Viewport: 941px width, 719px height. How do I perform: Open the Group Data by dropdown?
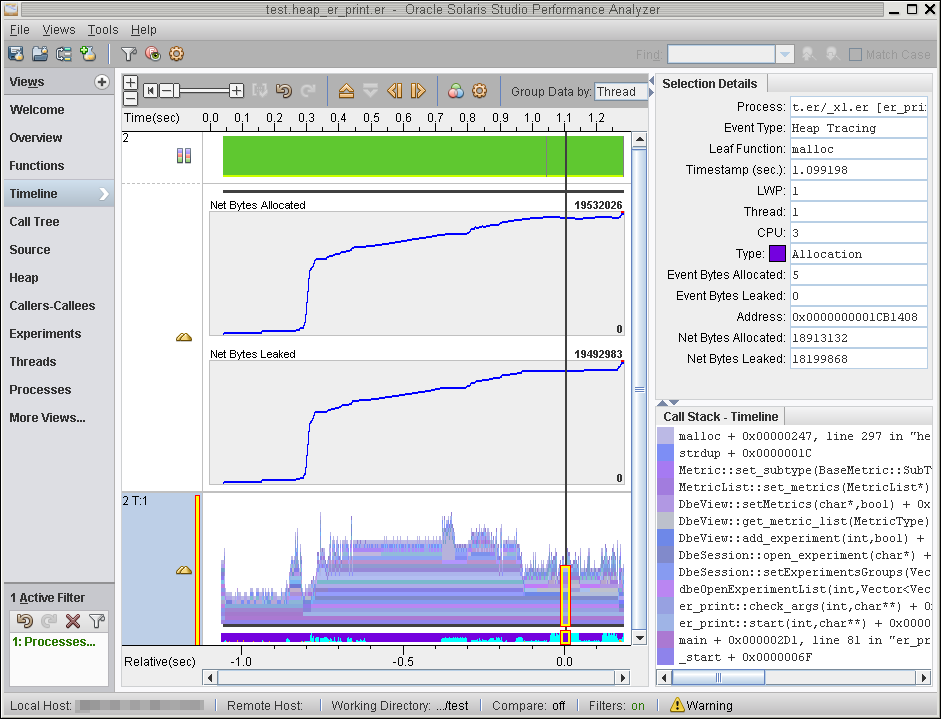click(x=620, y=91)
